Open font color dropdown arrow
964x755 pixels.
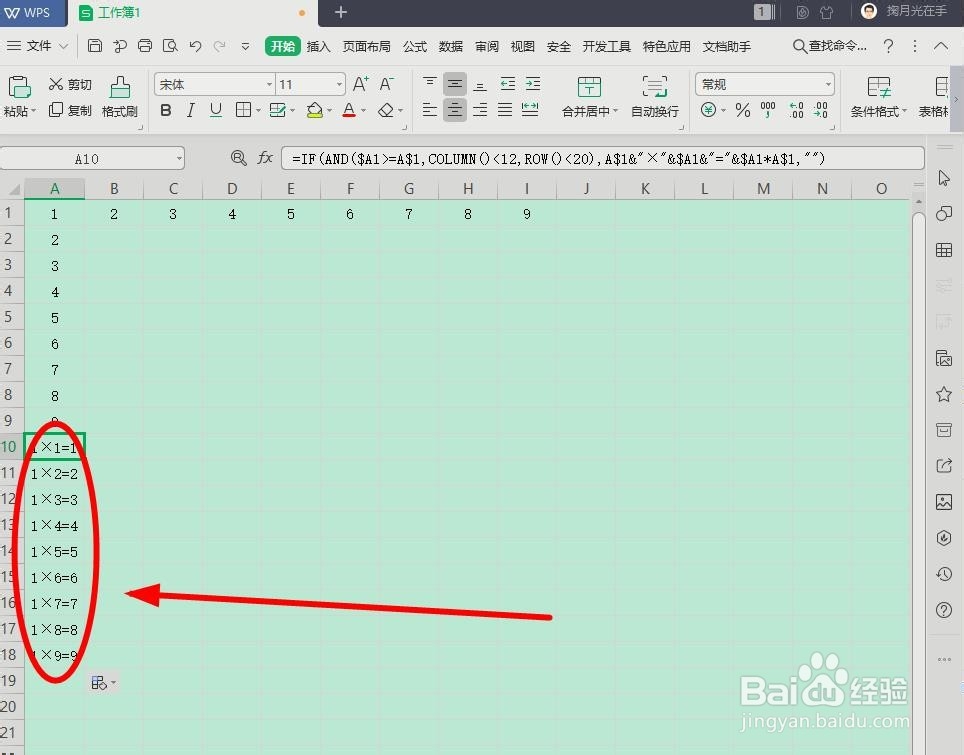(x=364, y=111)
